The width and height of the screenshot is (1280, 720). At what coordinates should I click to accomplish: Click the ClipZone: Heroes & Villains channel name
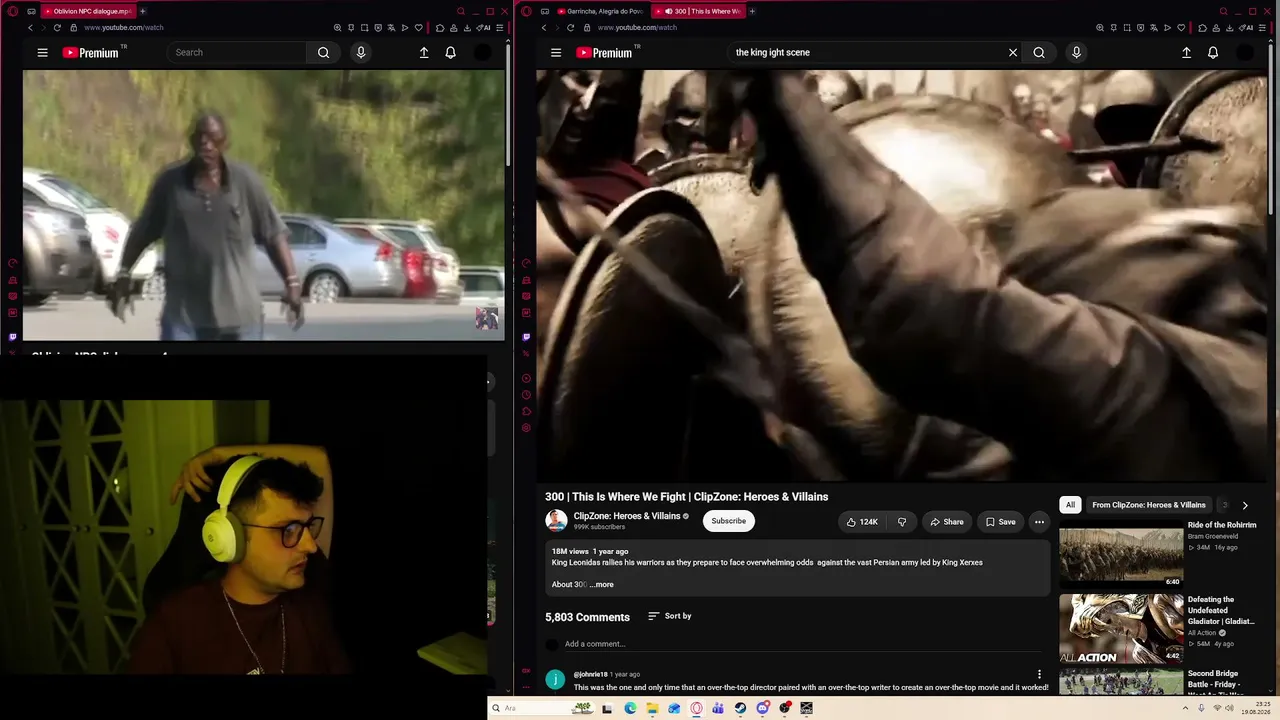tap(627, 517)
